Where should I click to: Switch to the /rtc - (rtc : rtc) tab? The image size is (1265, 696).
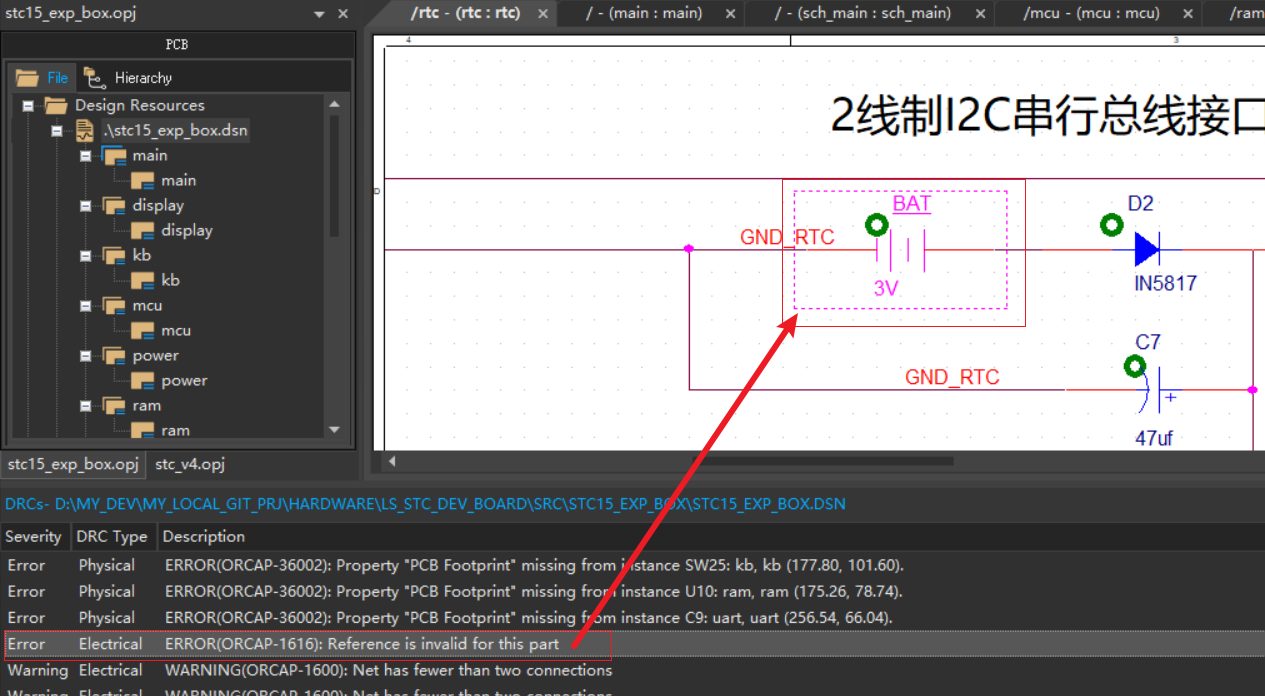coord(466,13)
